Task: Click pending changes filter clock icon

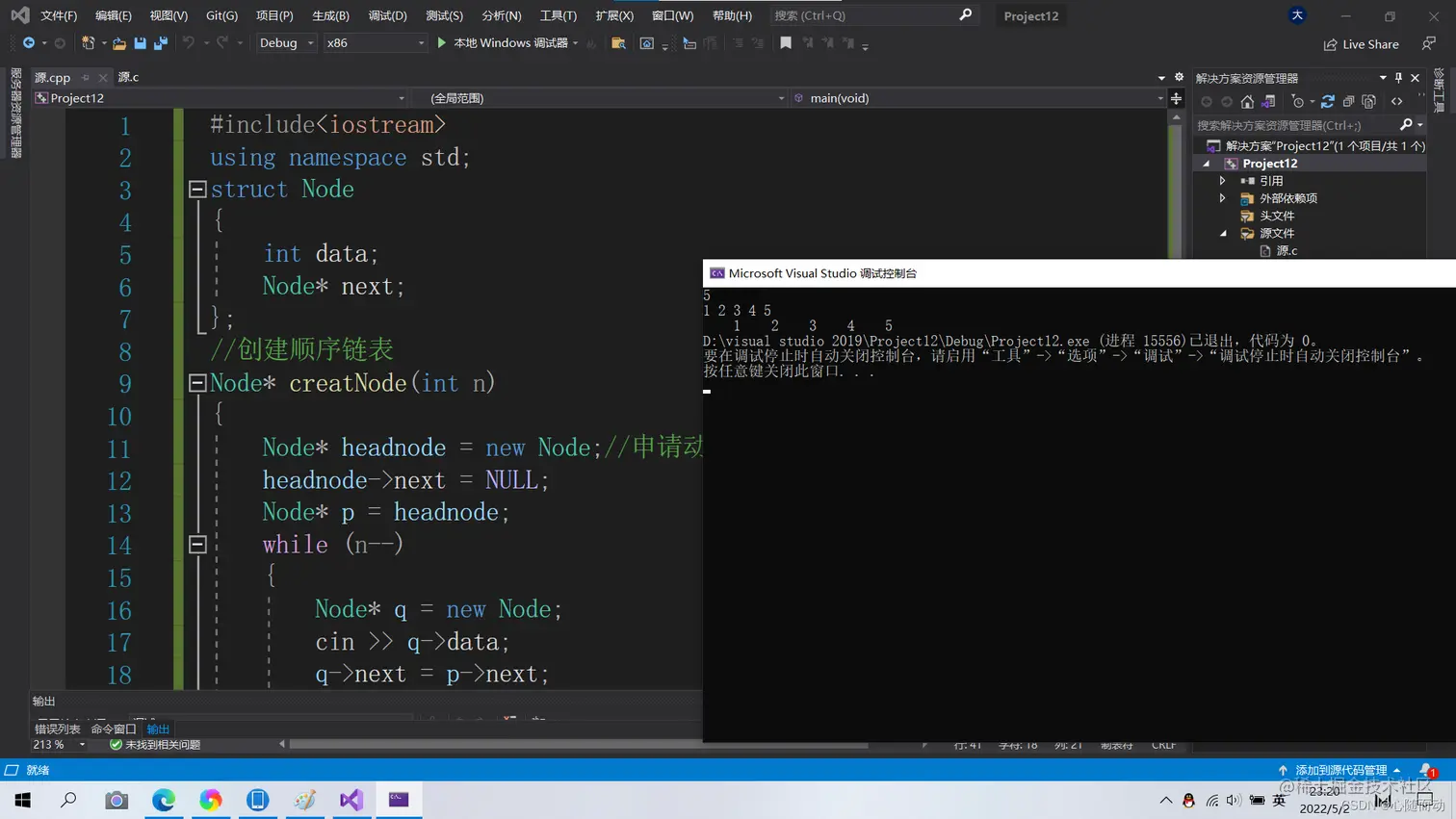Action: (x=1297, y=101)
